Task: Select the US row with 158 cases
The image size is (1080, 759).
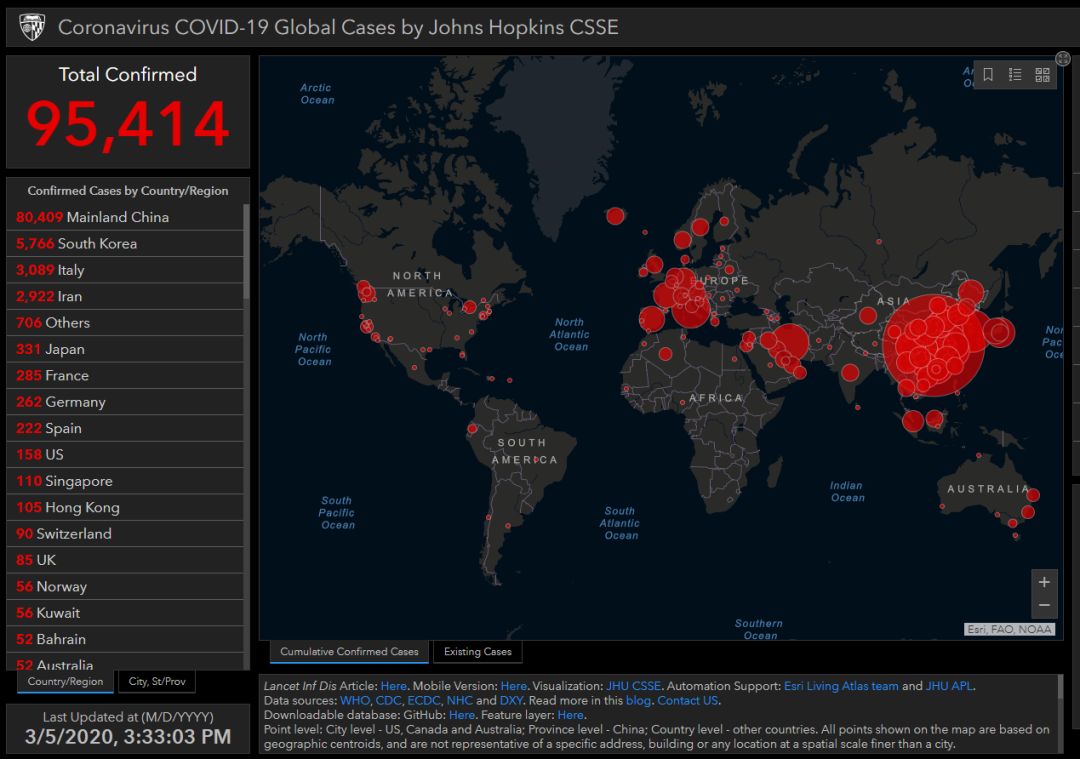Action: (125, 455)
